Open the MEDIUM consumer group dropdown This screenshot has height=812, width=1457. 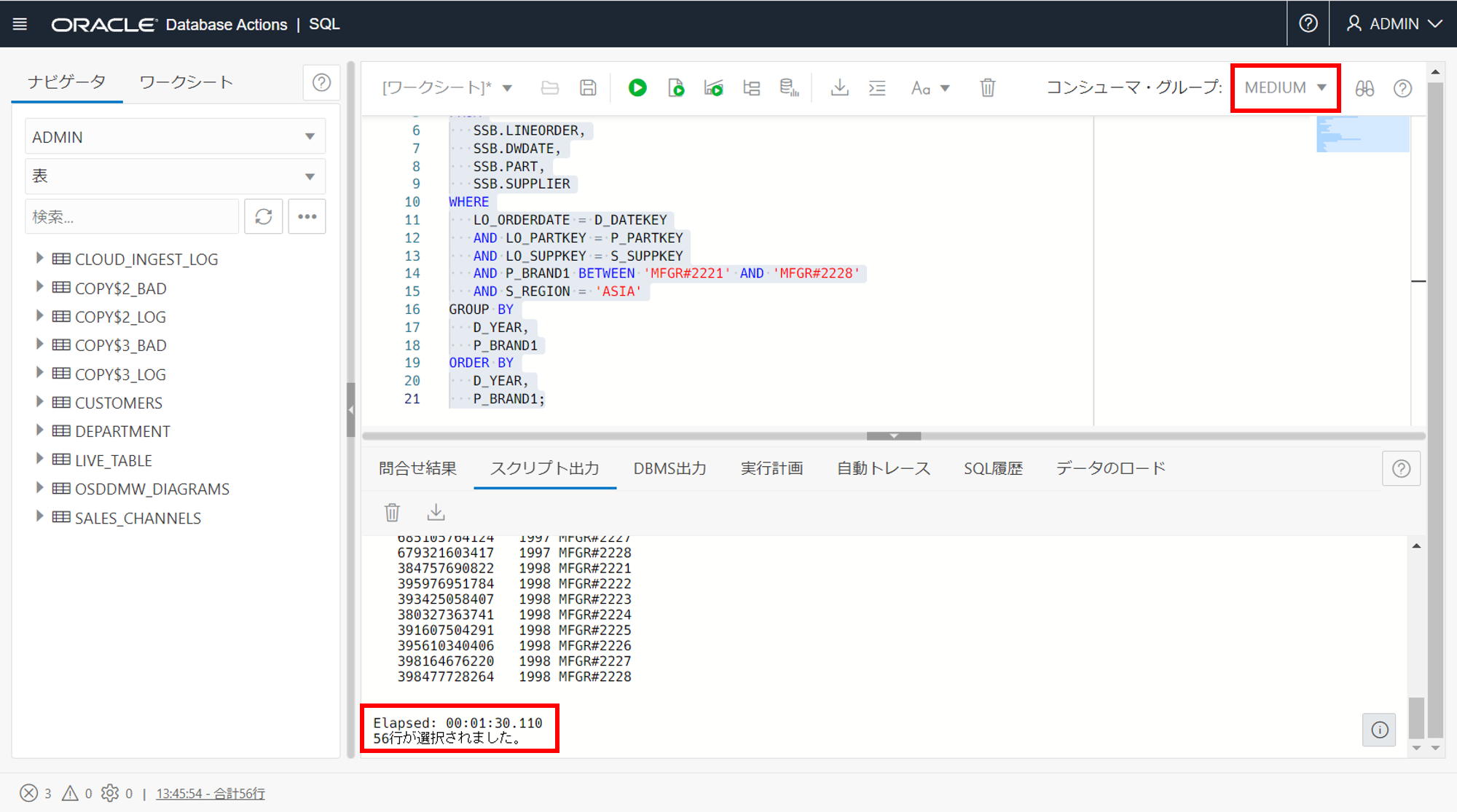[x=1285, y=88]
